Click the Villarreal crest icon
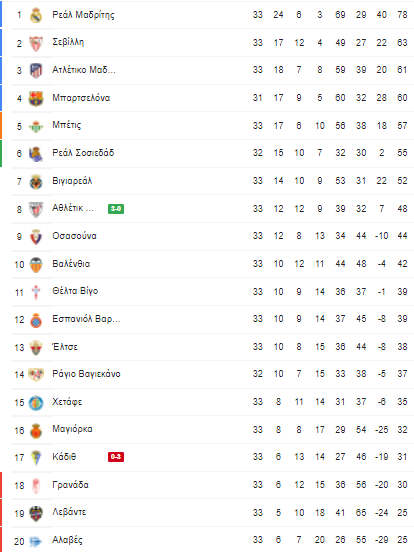 pos(36,181)
